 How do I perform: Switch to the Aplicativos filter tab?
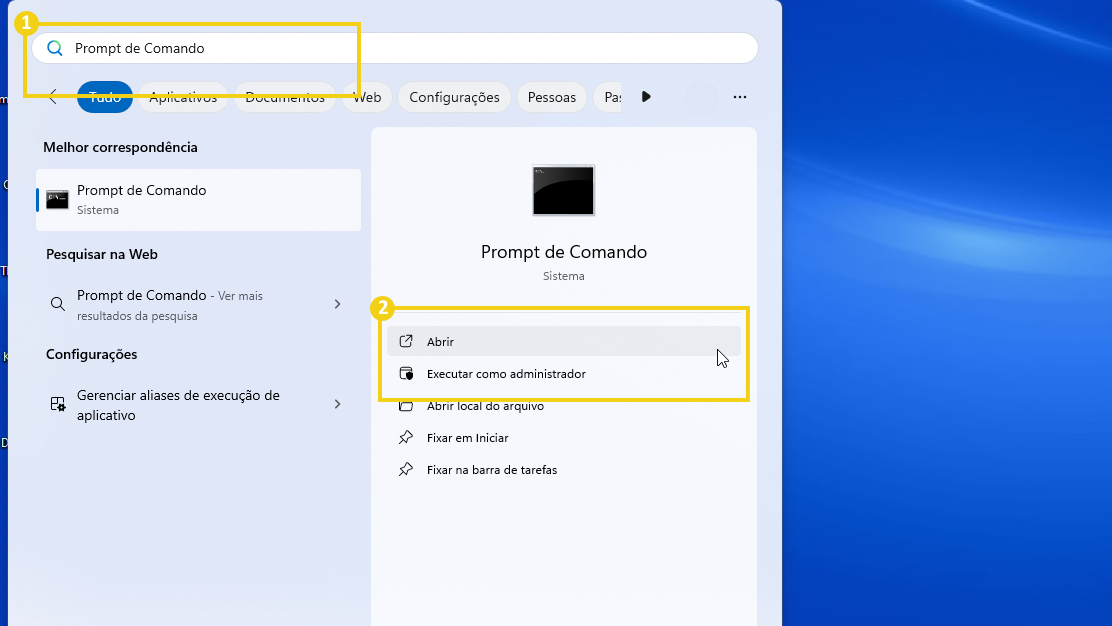point(183,97)
